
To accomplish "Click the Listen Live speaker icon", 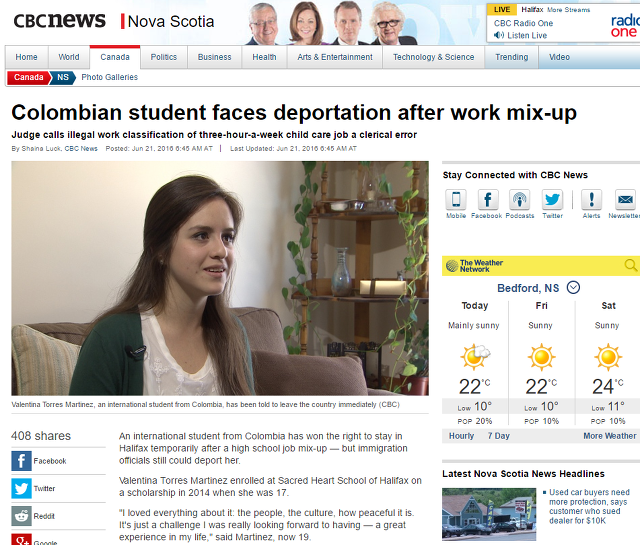I will coord(498,35).
